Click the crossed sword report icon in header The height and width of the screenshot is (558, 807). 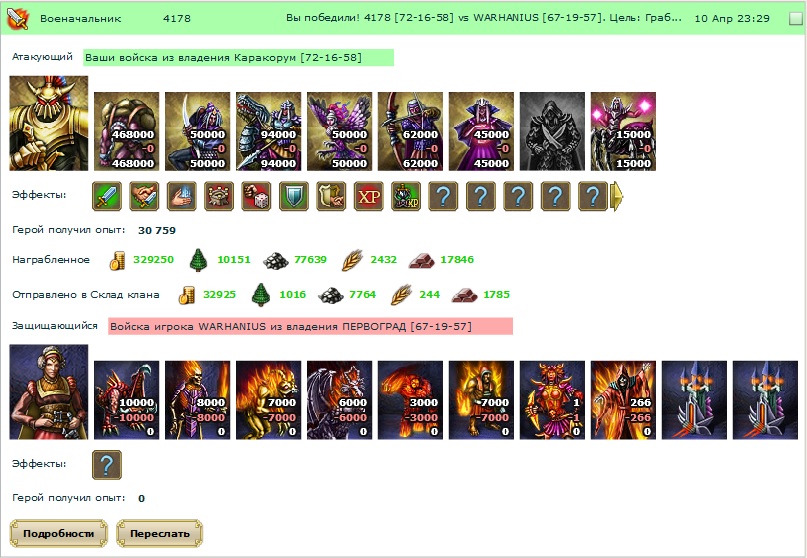[x=17, y=19]
